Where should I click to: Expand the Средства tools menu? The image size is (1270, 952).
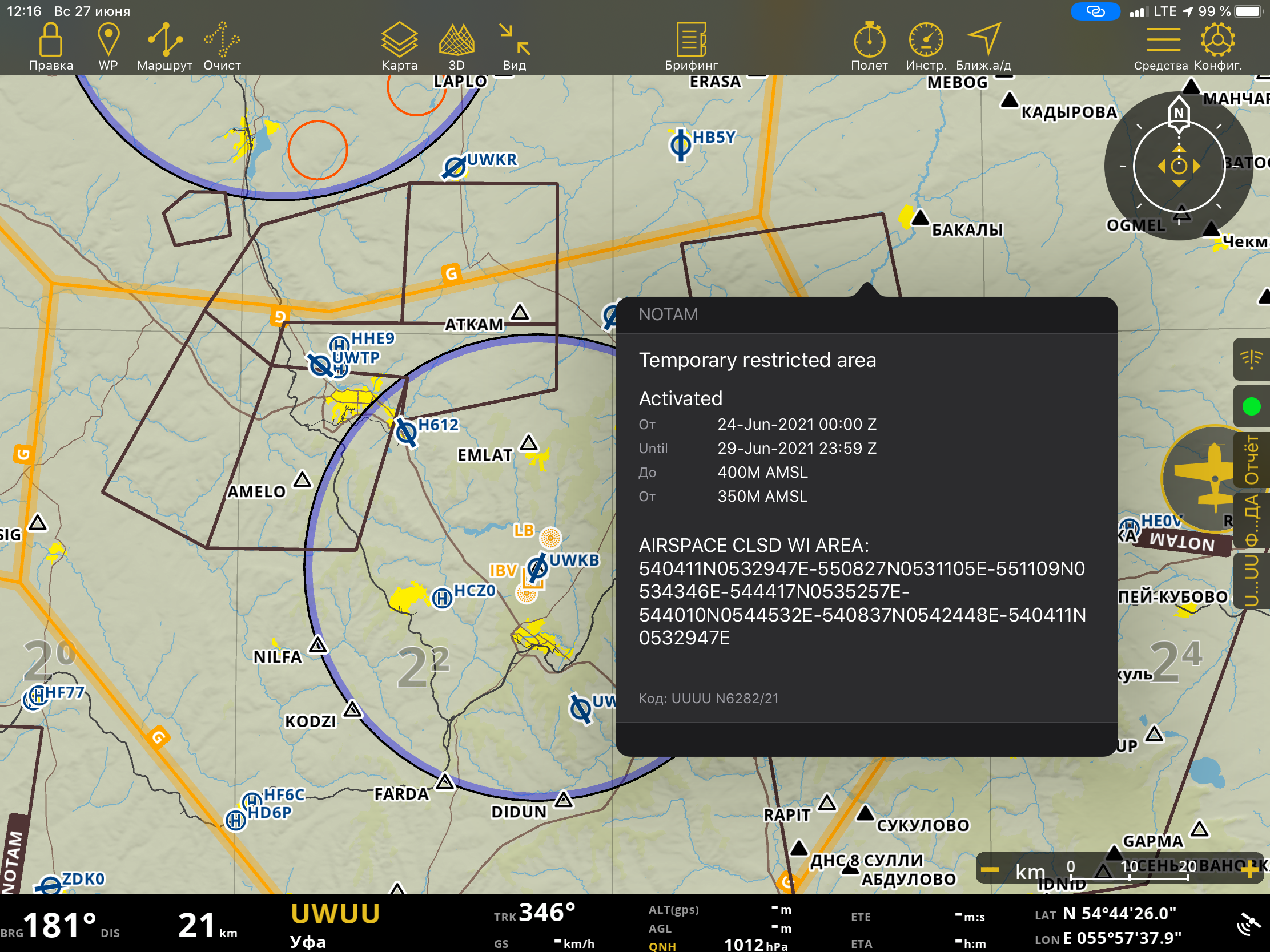pos(1163,40)
